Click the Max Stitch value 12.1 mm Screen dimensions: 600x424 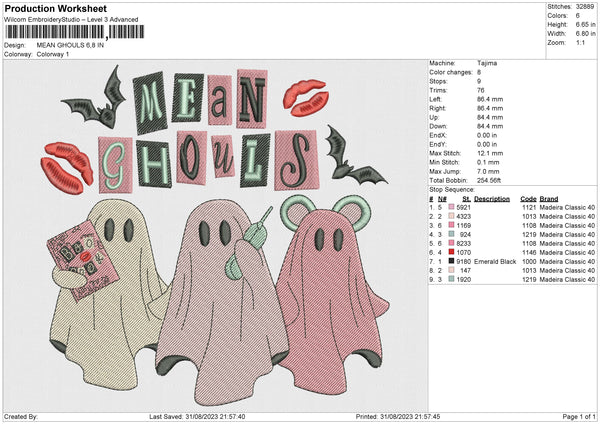pyautogui.click(x=488, y=153)
